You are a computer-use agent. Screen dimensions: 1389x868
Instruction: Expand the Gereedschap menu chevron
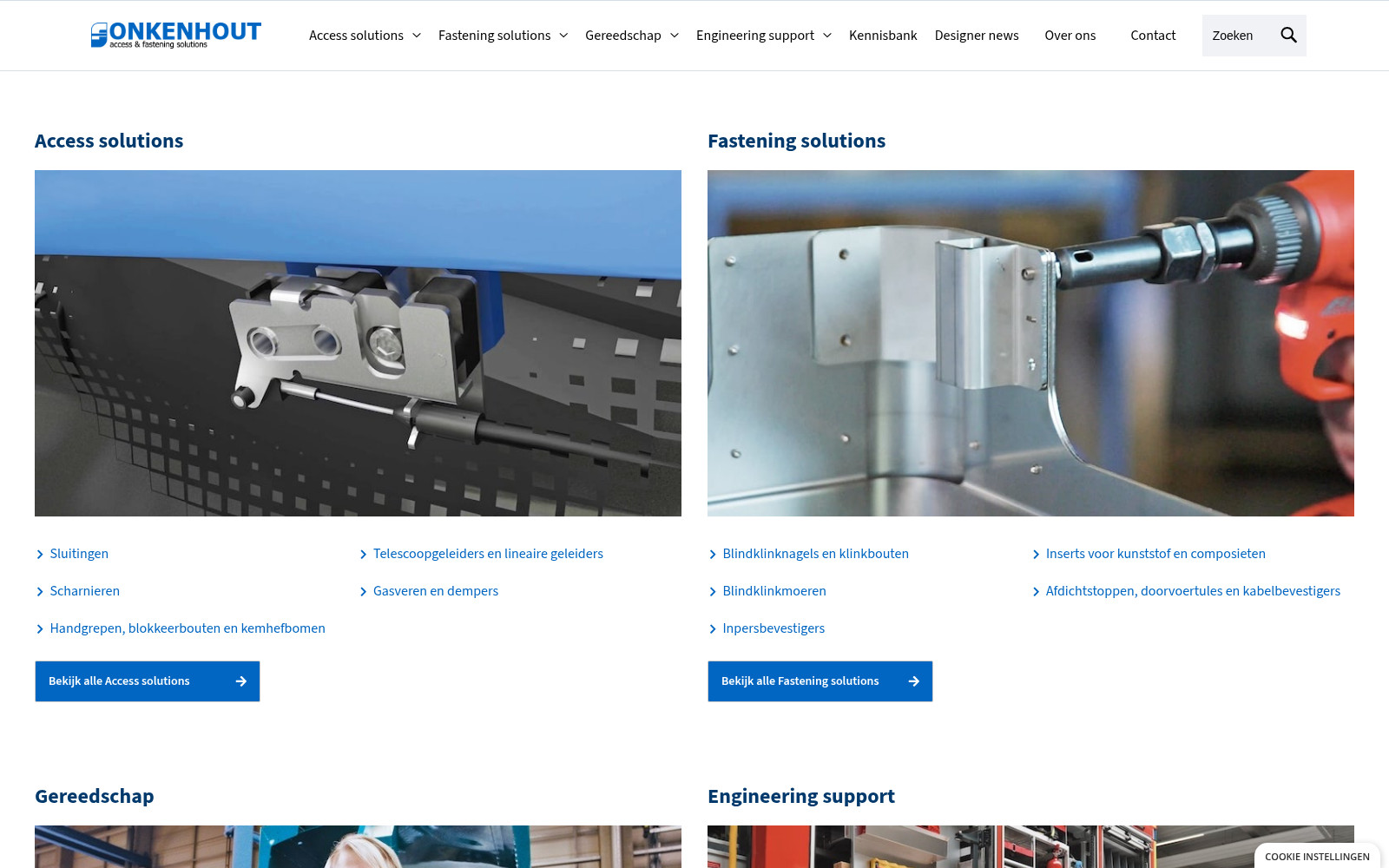[675, 36]
